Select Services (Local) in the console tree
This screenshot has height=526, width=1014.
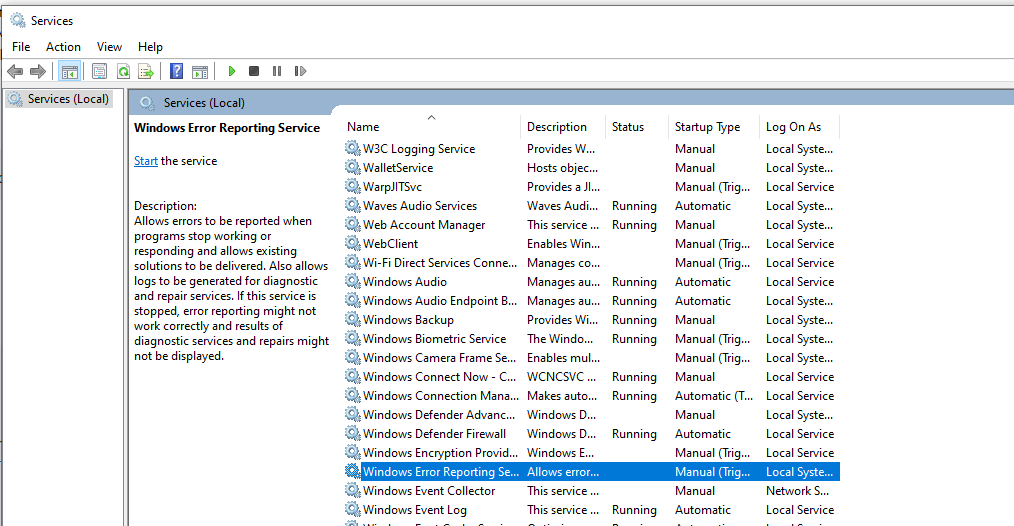pos(68,99)
